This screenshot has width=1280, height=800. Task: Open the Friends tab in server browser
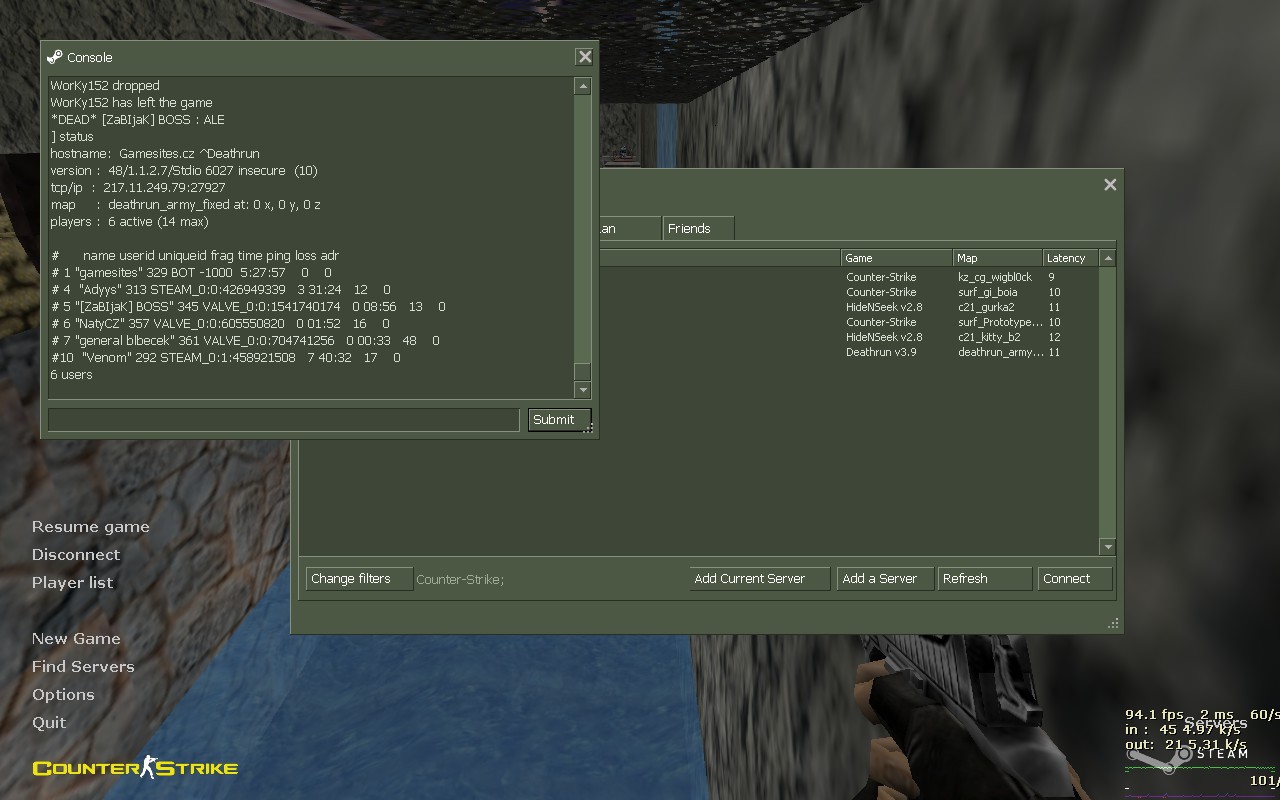tap(698, 228)
